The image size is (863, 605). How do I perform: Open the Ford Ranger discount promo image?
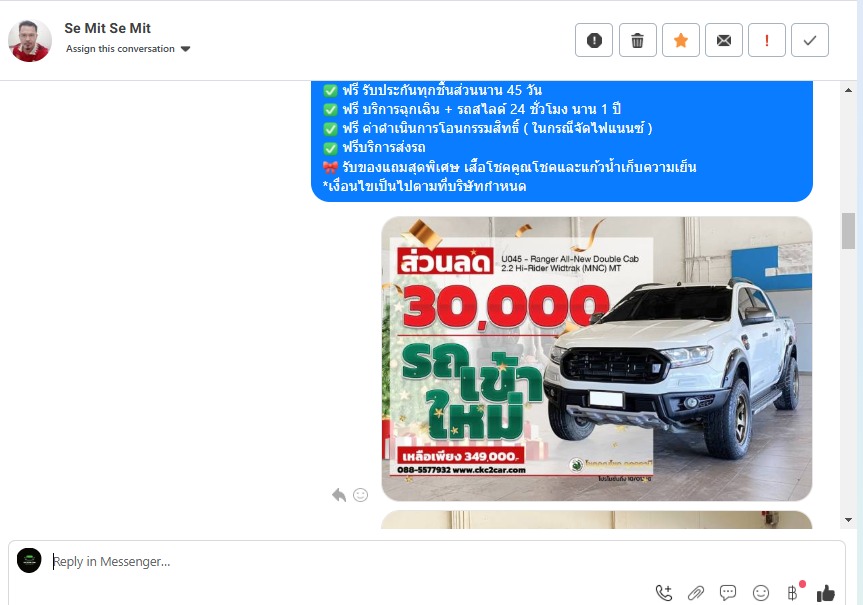(x=597, y=358)
